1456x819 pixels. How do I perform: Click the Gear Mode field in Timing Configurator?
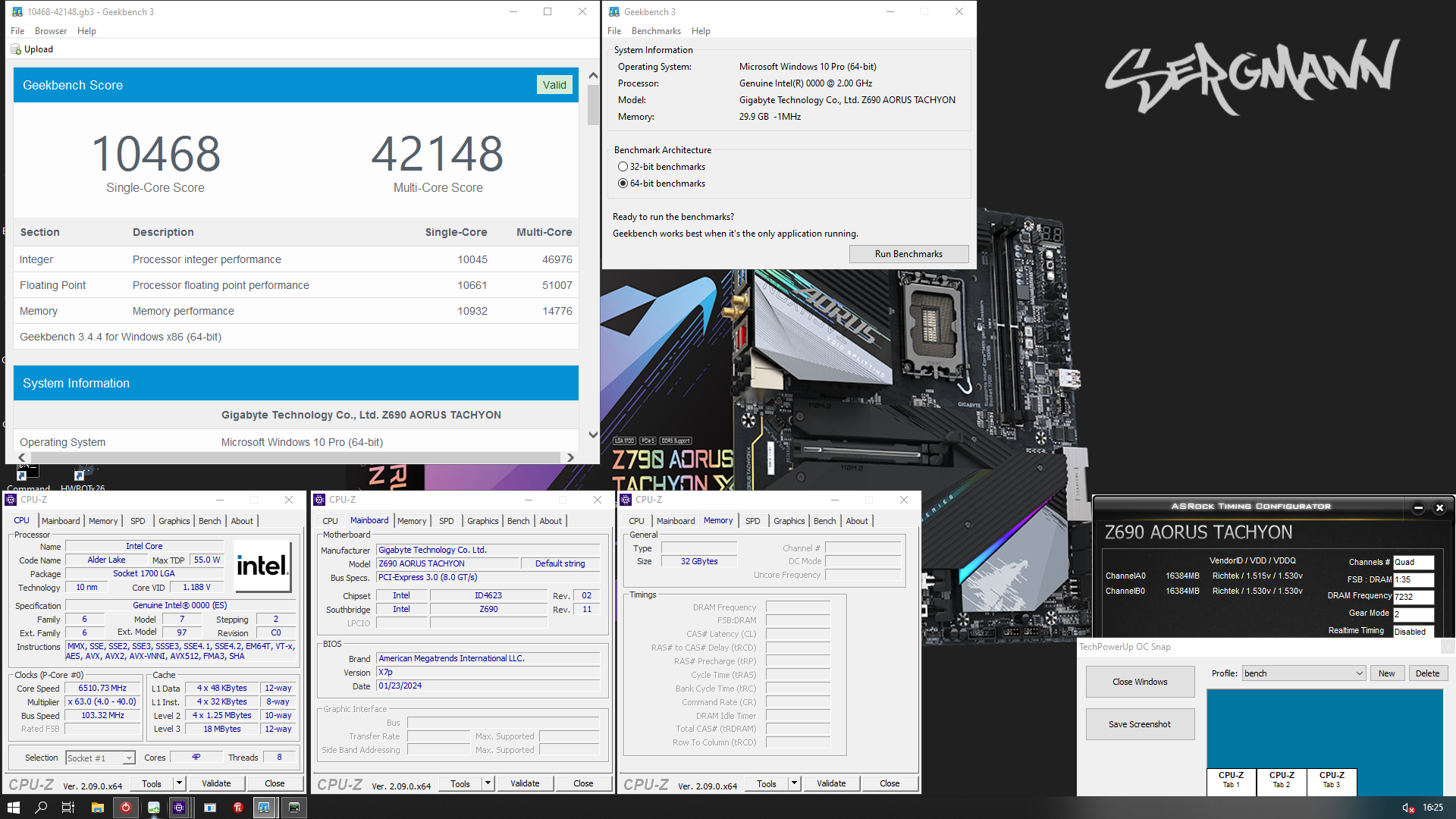[1414, 613]
